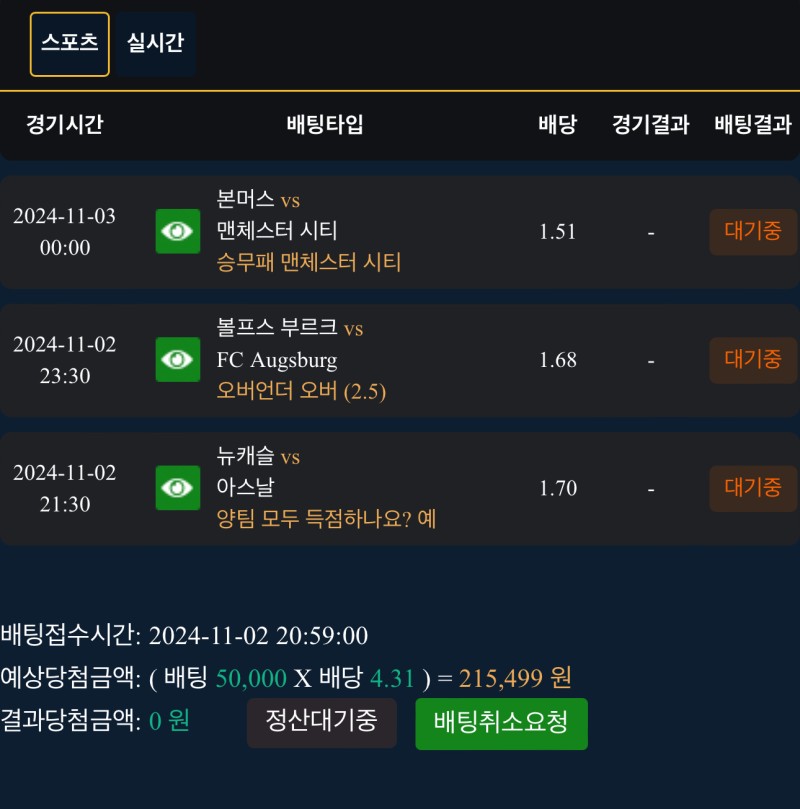This screenshot has width=800, height=809.
Task: Click the 경기시간 column header
Action: coord(65,125)
